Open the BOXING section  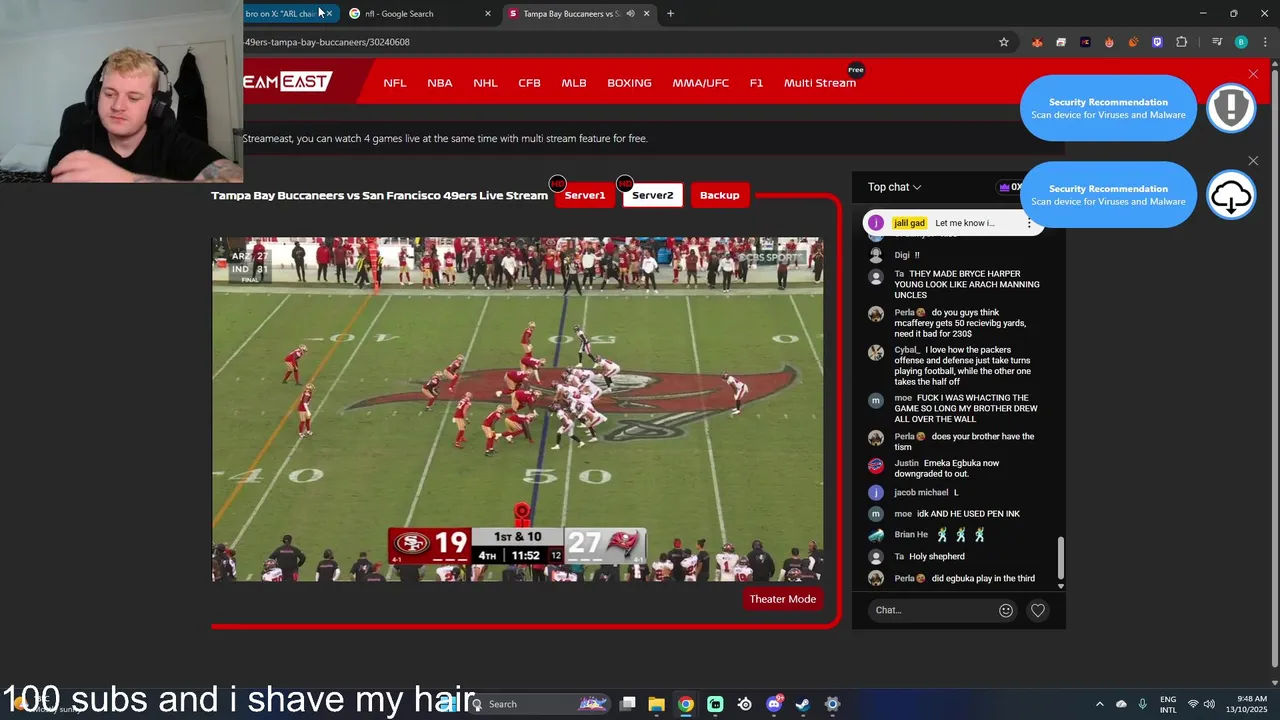[629, 83]
